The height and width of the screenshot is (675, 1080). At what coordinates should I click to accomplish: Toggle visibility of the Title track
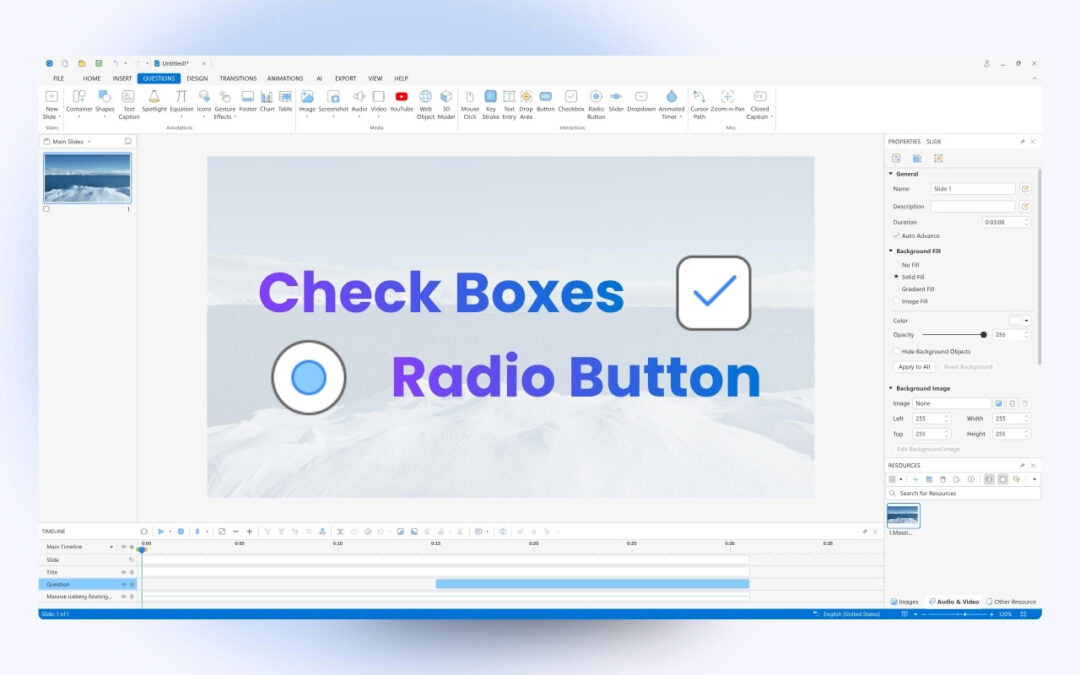[x=124, y=572]
